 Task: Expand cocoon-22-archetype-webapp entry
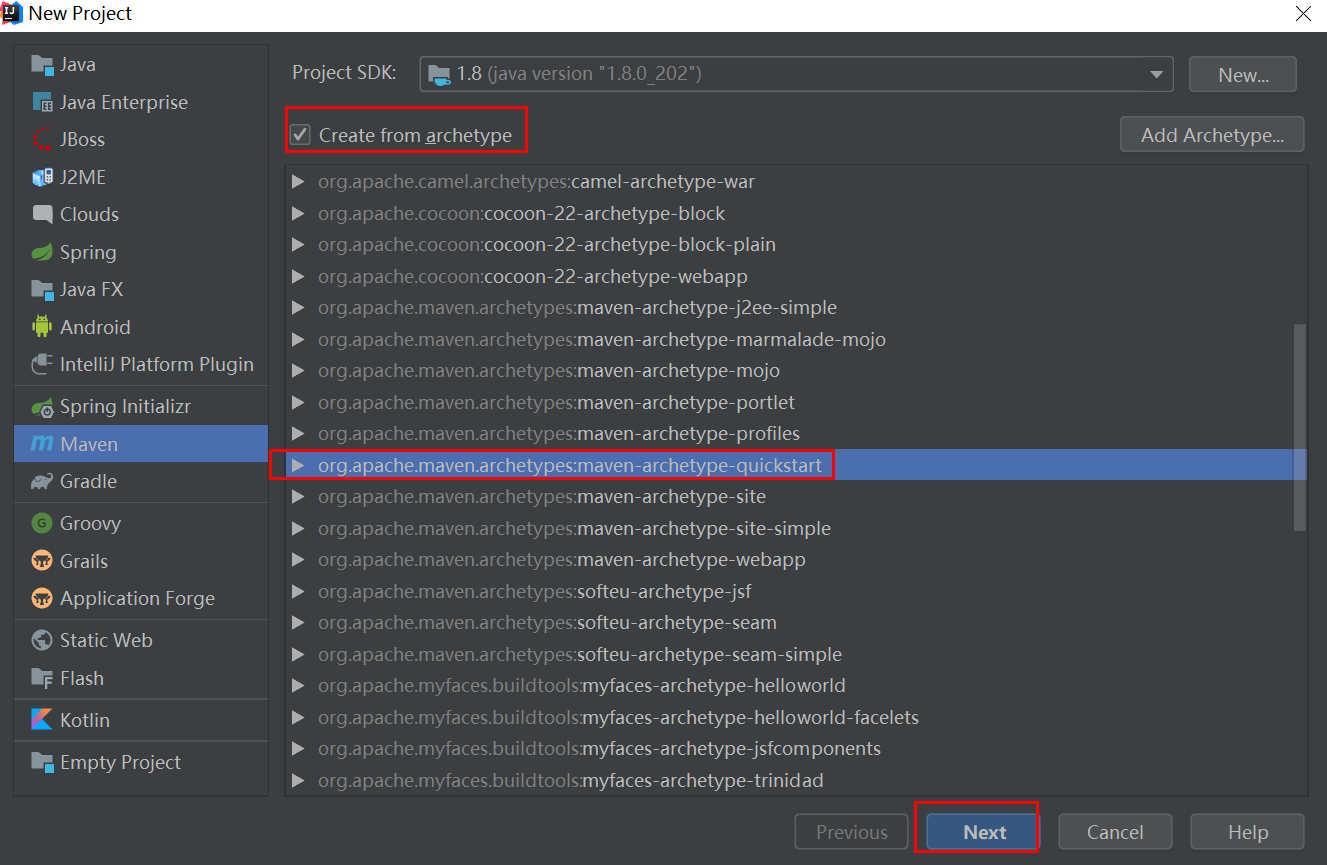pos(297,276)
